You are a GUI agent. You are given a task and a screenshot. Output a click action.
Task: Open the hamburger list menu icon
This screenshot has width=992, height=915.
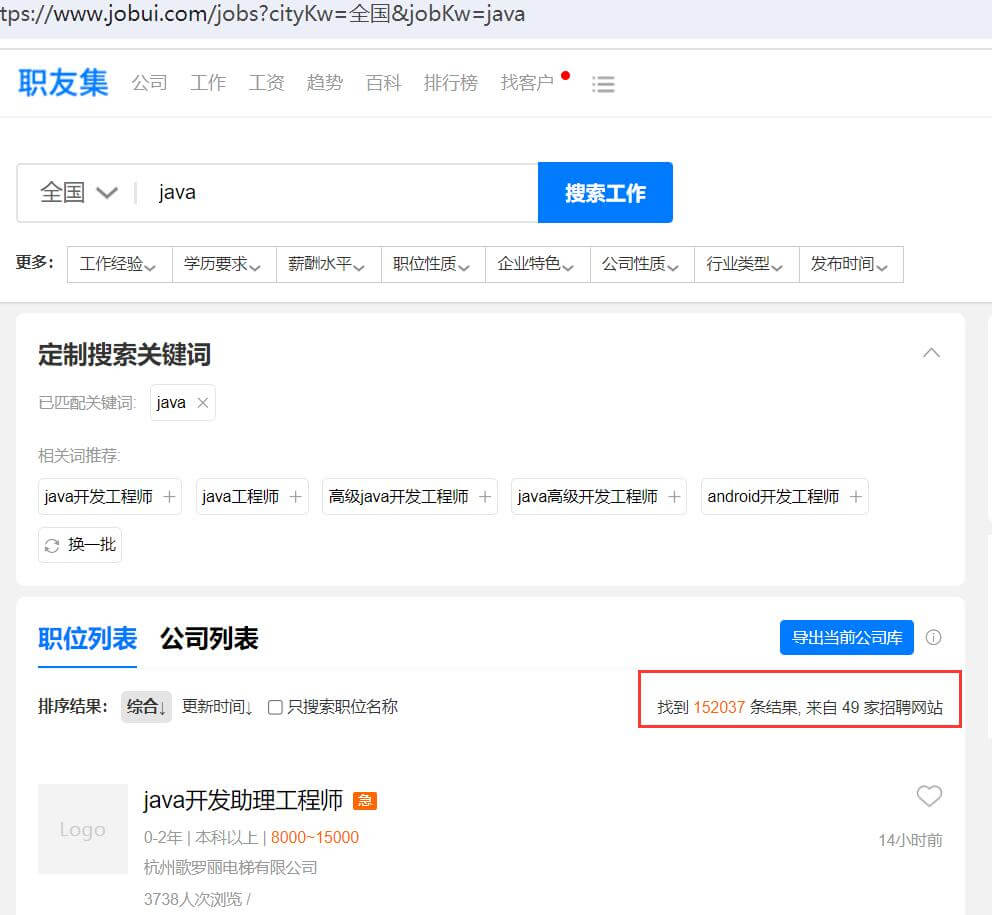coord(603,84)
